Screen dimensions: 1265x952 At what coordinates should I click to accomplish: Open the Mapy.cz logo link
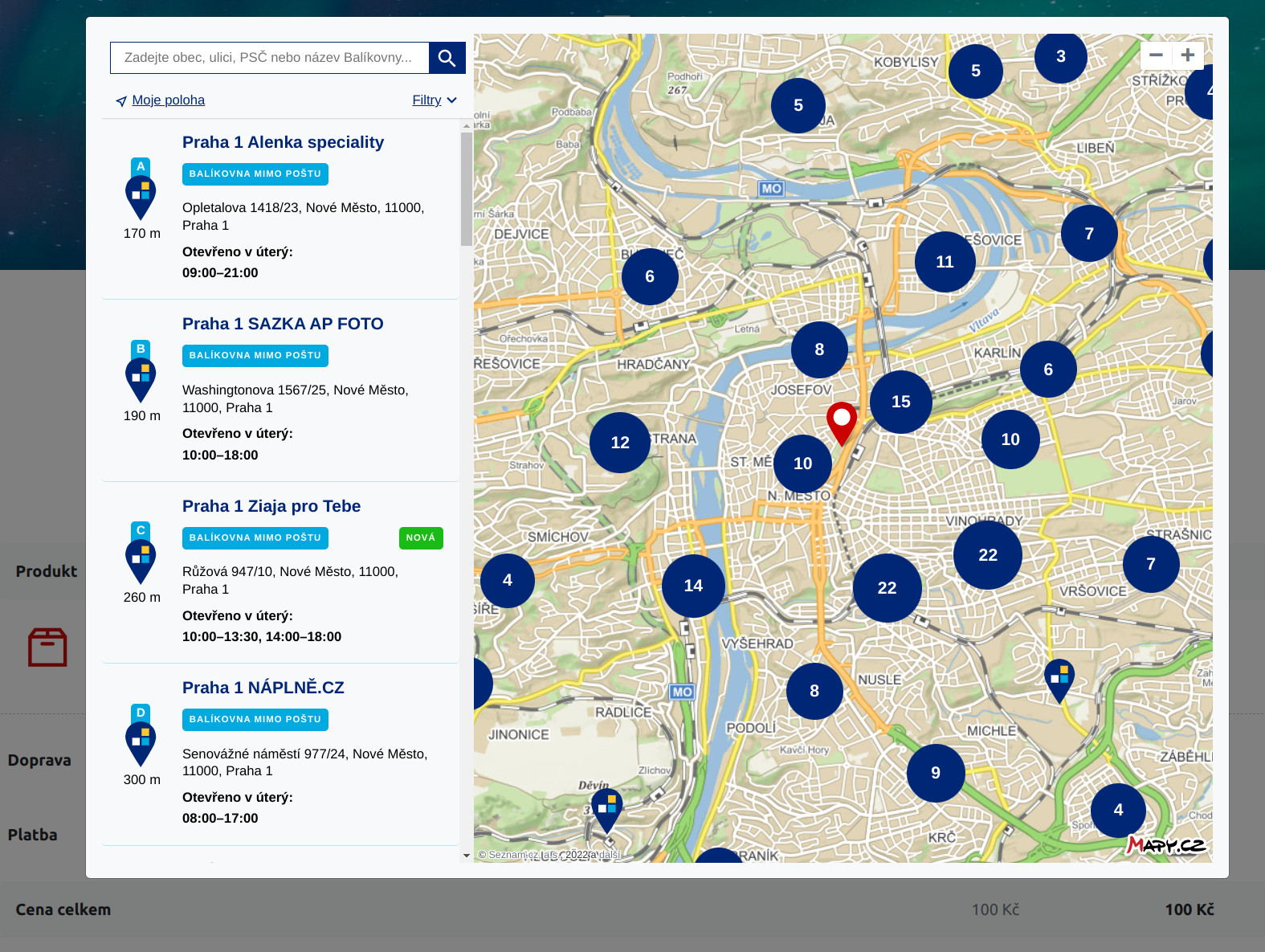[1166, 844]
